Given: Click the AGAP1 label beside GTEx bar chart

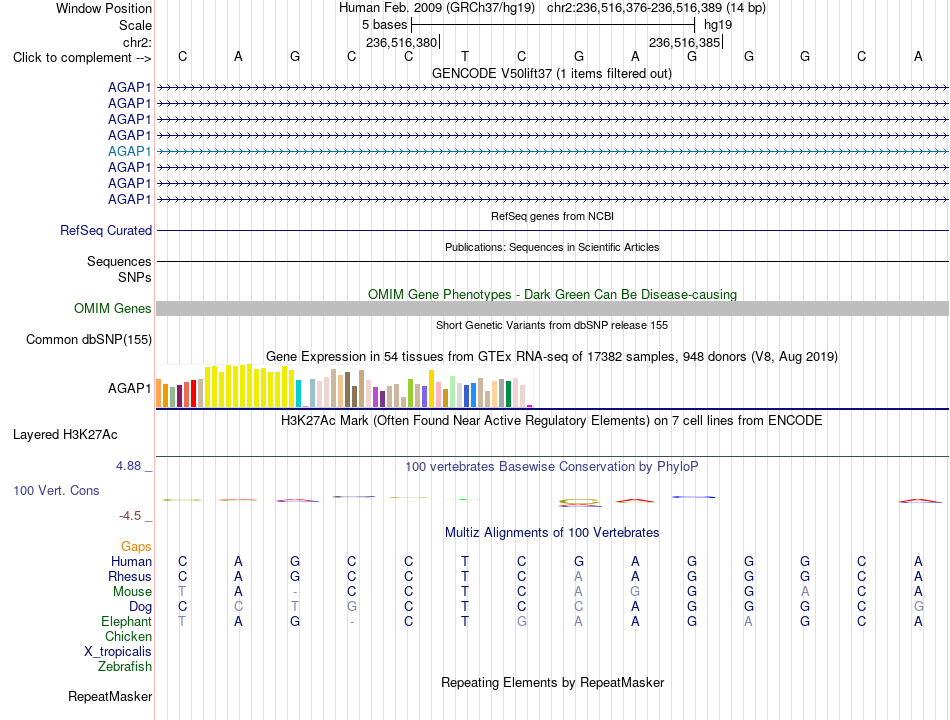Looking at the screenshot, I should 129,388.
